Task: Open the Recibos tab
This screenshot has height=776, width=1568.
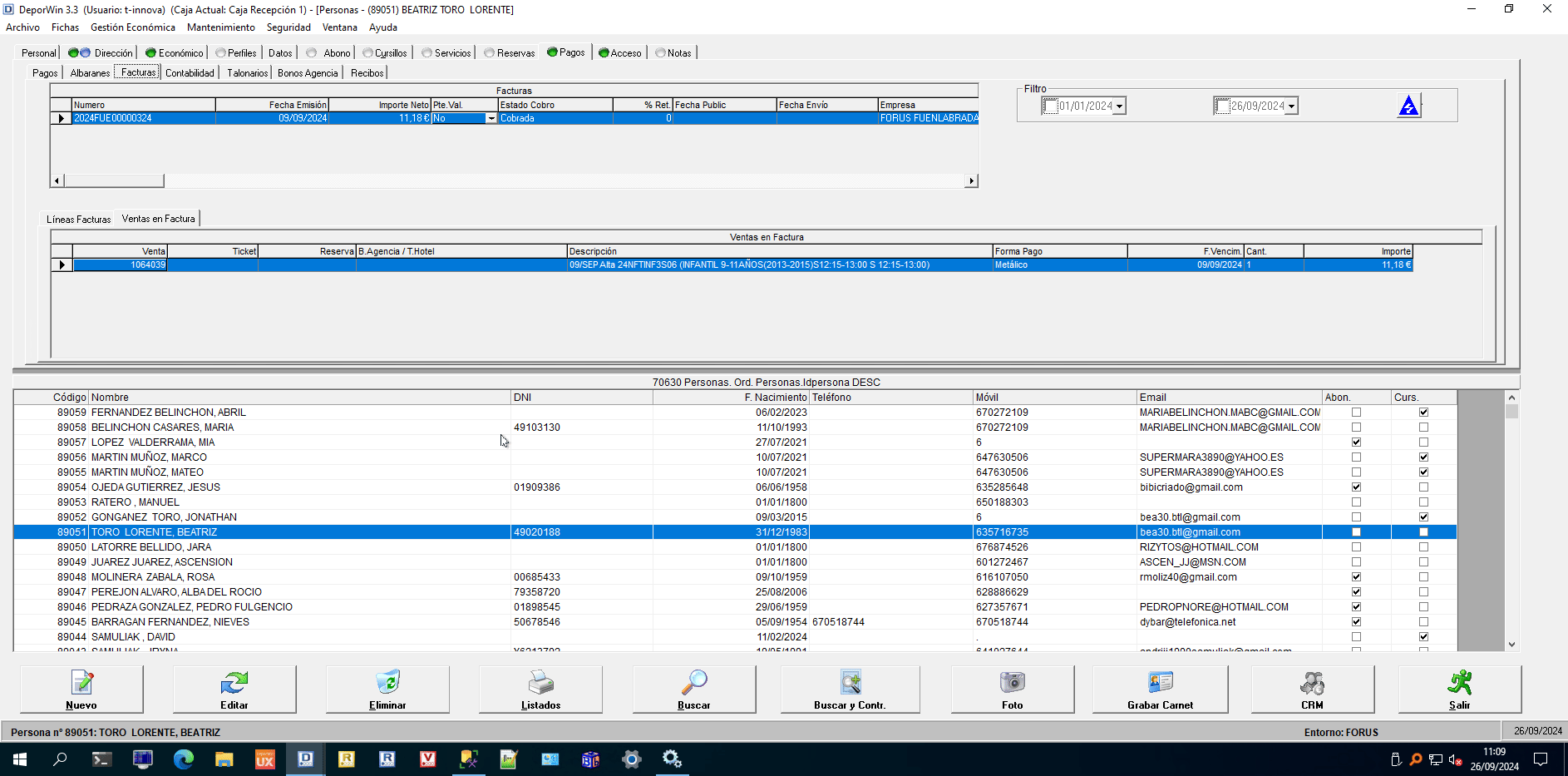Action: coord(367,73)
